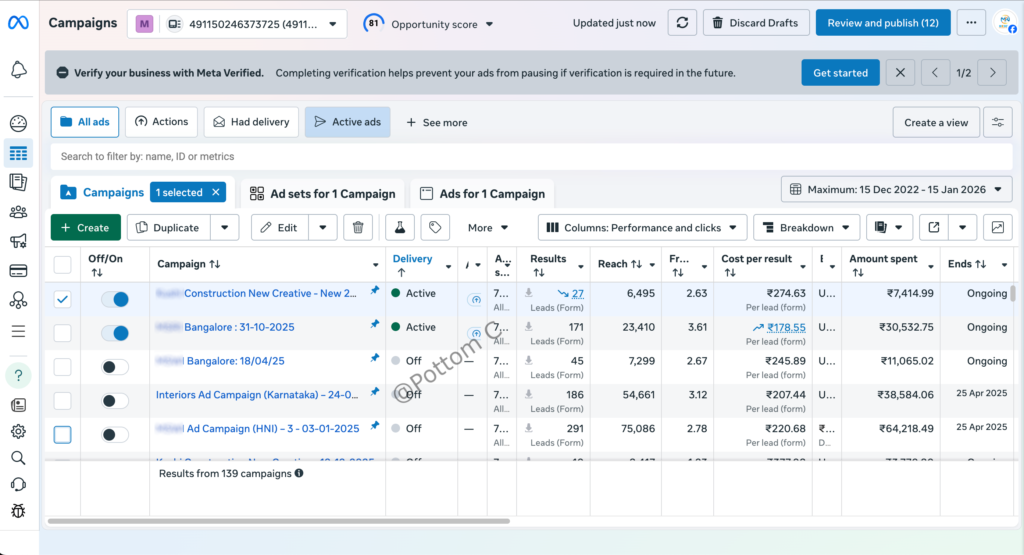This screenshot has width=1024, height=555.
Task: Click the refresh data icon
Action: (681, 23)
